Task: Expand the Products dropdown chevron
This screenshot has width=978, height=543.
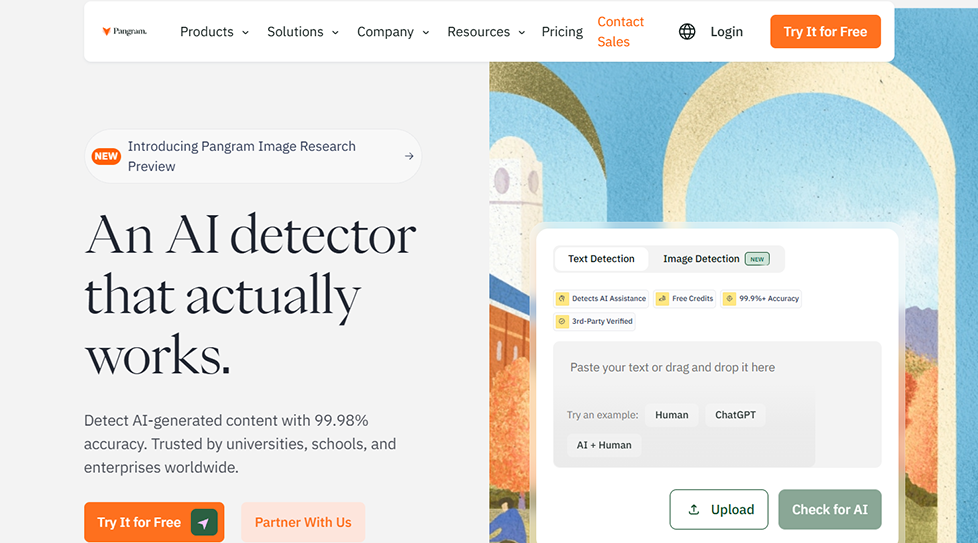Action: tap(245, 32)
